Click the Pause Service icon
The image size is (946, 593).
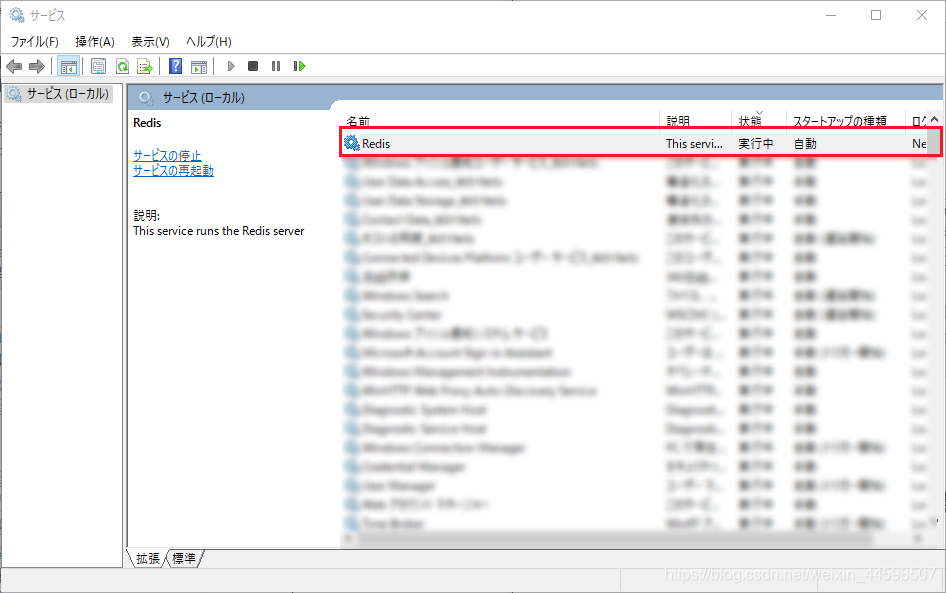(x=276, y=66)
